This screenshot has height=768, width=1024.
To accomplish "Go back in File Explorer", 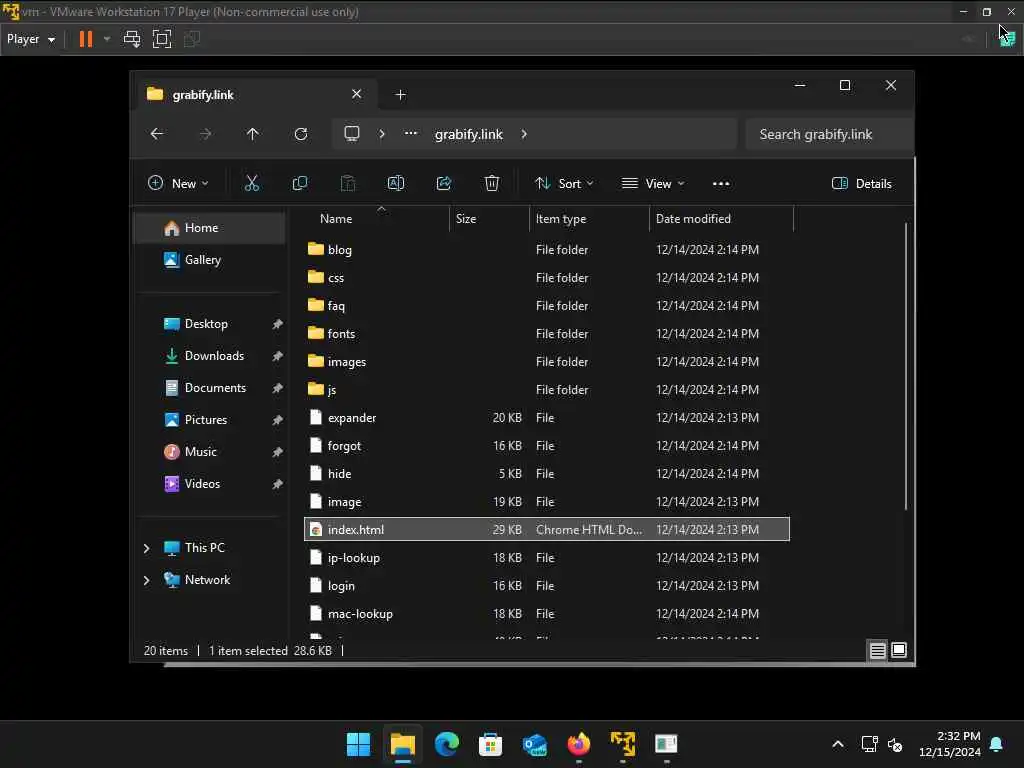I will (x=157, y=134).
